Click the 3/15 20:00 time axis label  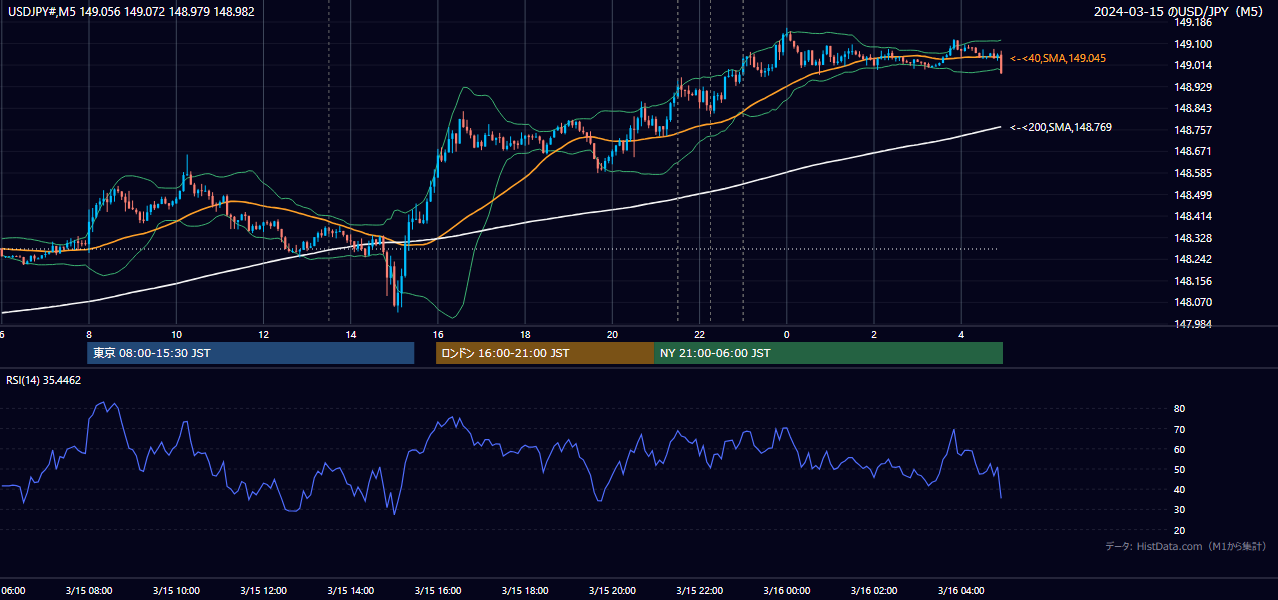click(x=612, y=590)
